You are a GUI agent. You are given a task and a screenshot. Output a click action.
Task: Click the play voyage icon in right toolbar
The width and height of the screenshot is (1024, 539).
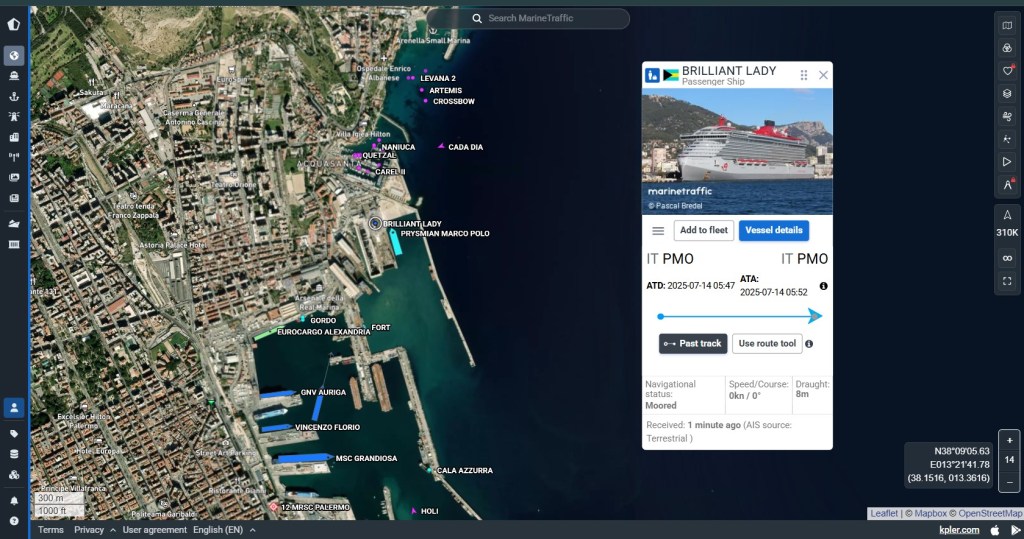(1007, 162)
